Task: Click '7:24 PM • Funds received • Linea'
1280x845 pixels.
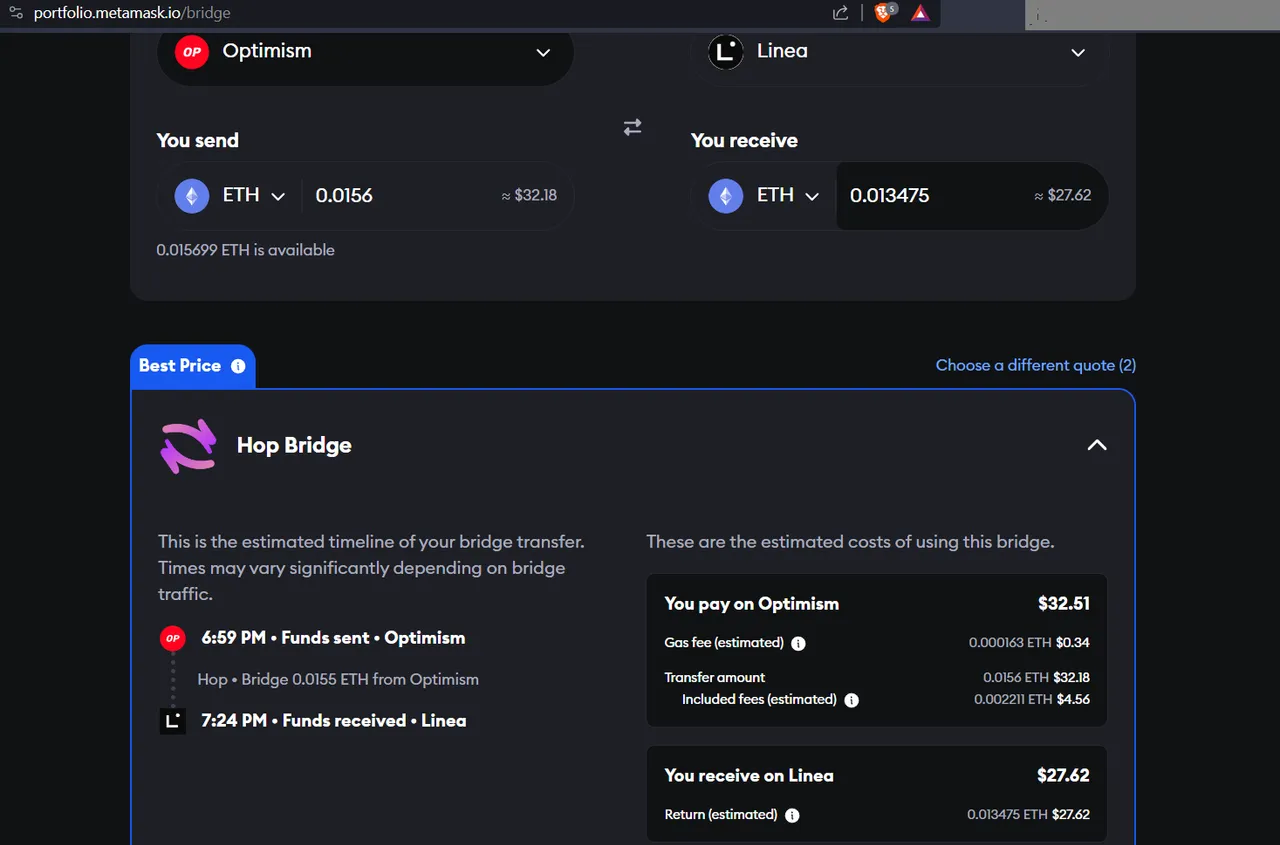Action: tap(334, 721)
